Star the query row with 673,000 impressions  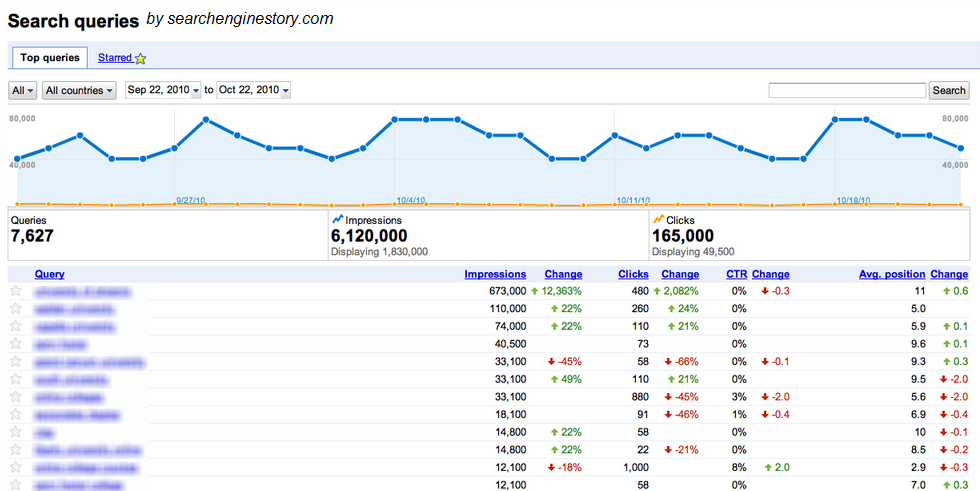16,291
